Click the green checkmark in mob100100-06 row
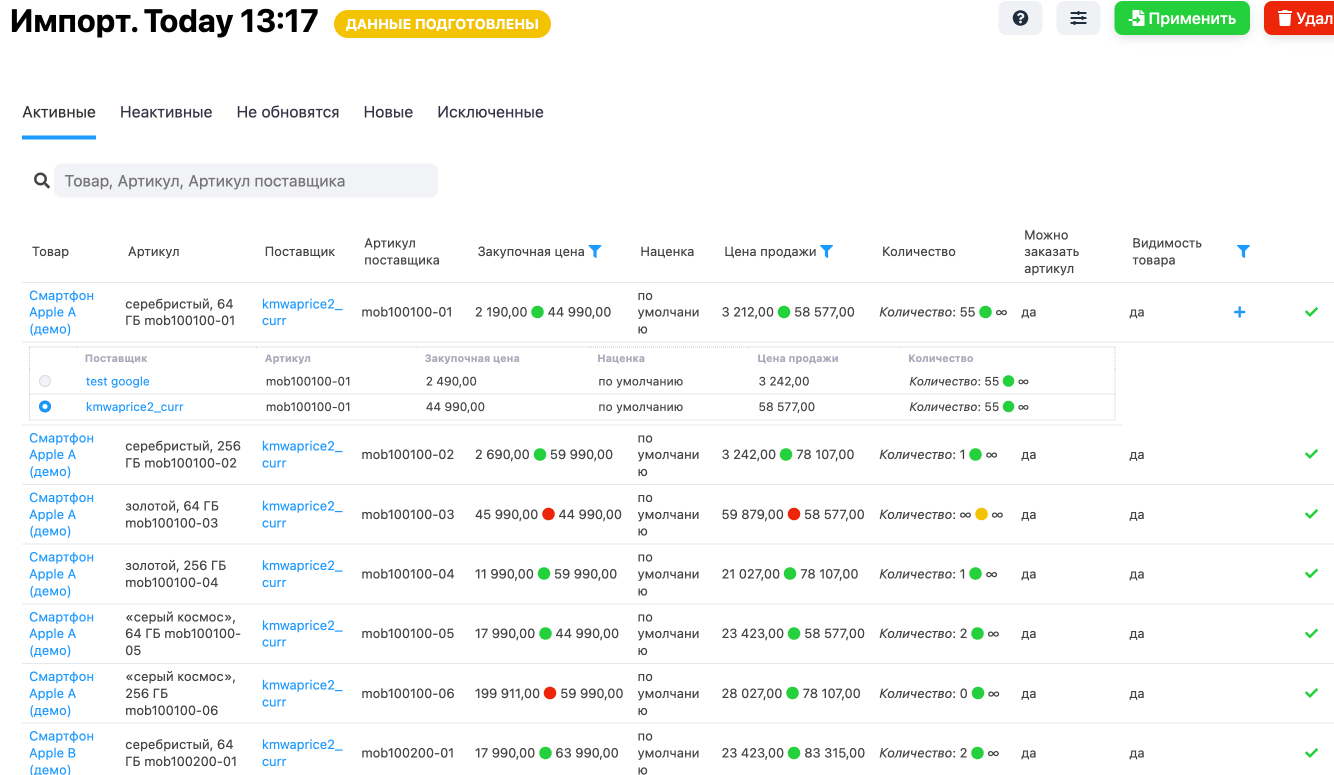The width and height of the screenshot is (1334, 775). 1312,693
